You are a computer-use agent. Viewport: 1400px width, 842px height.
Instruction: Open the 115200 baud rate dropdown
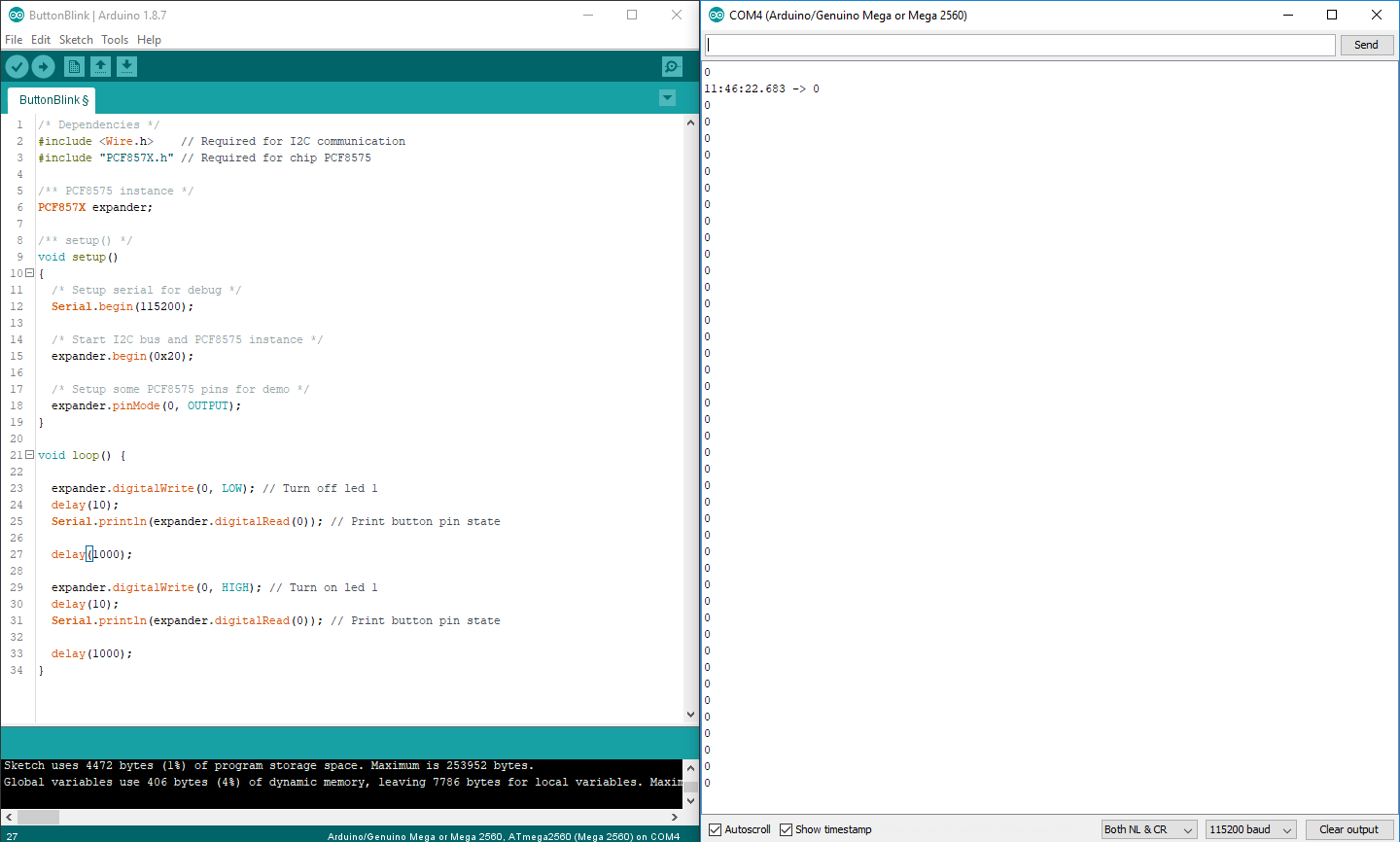pos(1251,829)
